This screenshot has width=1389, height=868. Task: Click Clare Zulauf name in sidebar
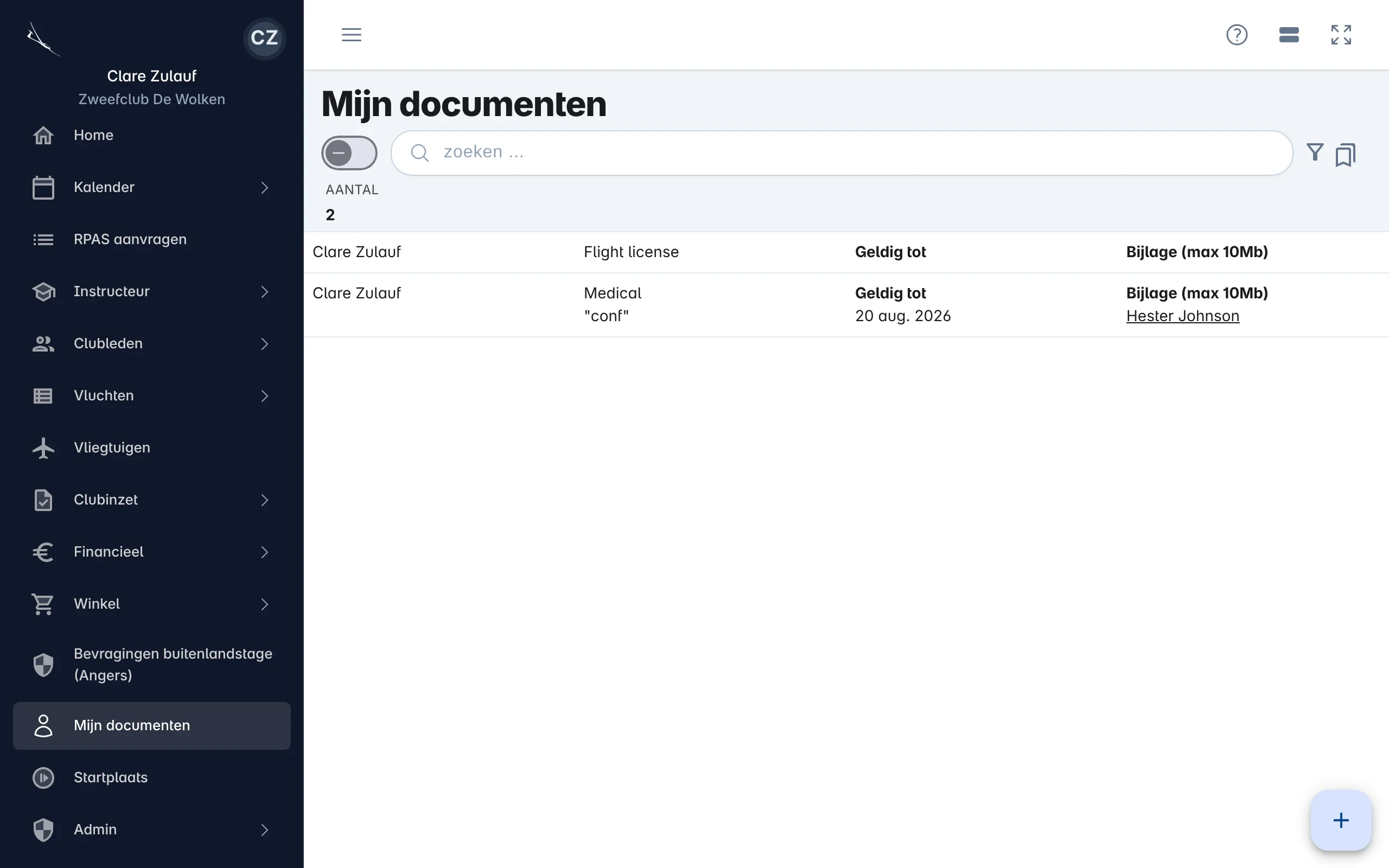pyautogui.click(x=151, y=76)
